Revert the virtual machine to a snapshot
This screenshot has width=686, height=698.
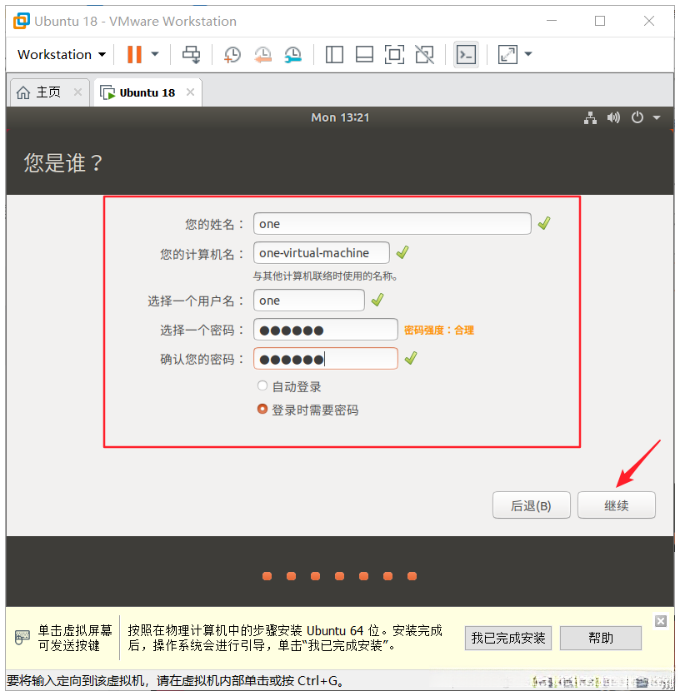click(x=263, y=55)
